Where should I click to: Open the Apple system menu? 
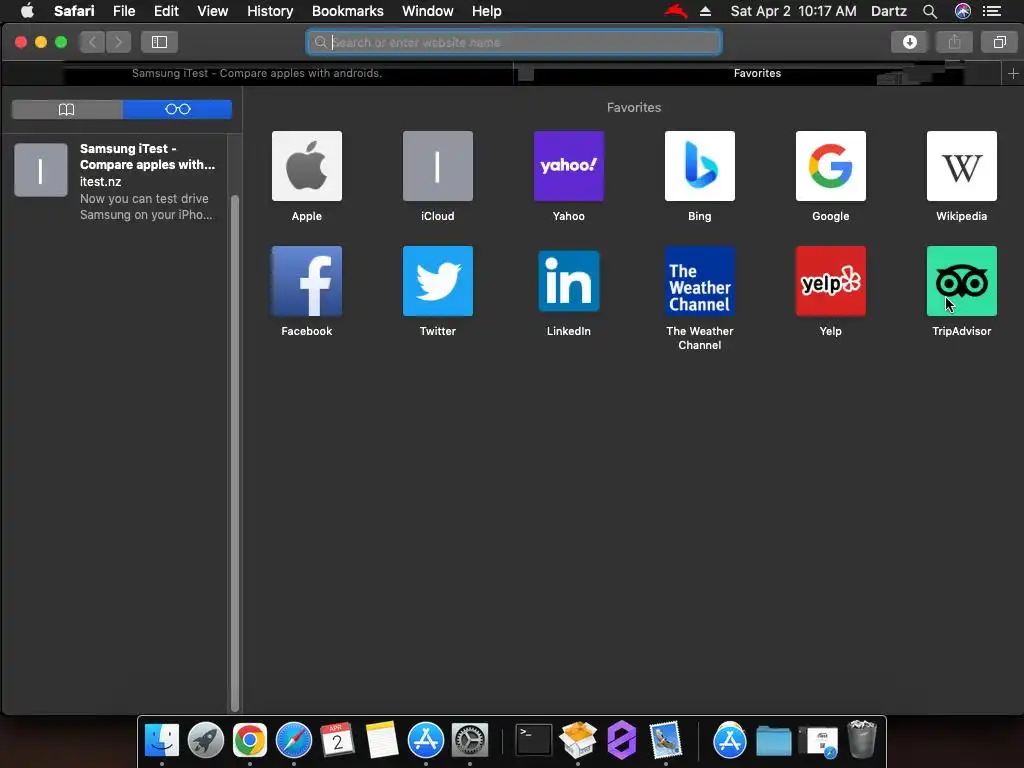(27, 11)
